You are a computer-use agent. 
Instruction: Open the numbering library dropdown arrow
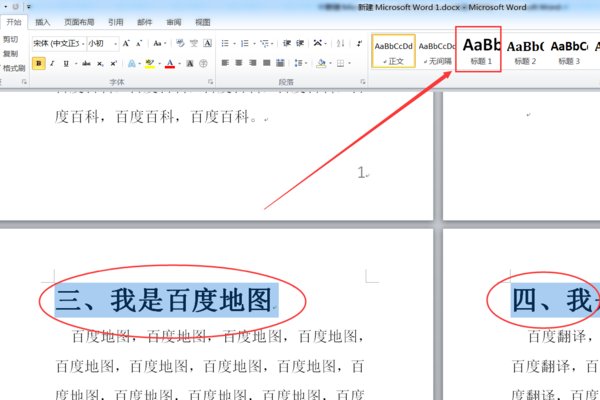[x=254, y=44]
